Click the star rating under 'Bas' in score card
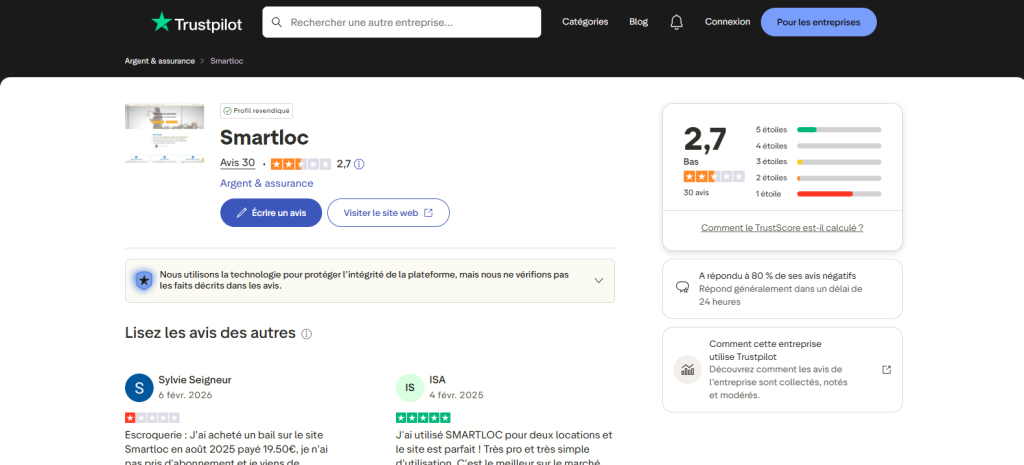The width and height of the screenshot is (1024, 465). [714, 176]
